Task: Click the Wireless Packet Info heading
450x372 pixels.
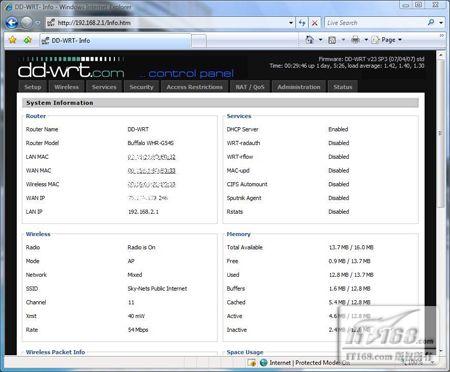Action: (x=55, y=352)
